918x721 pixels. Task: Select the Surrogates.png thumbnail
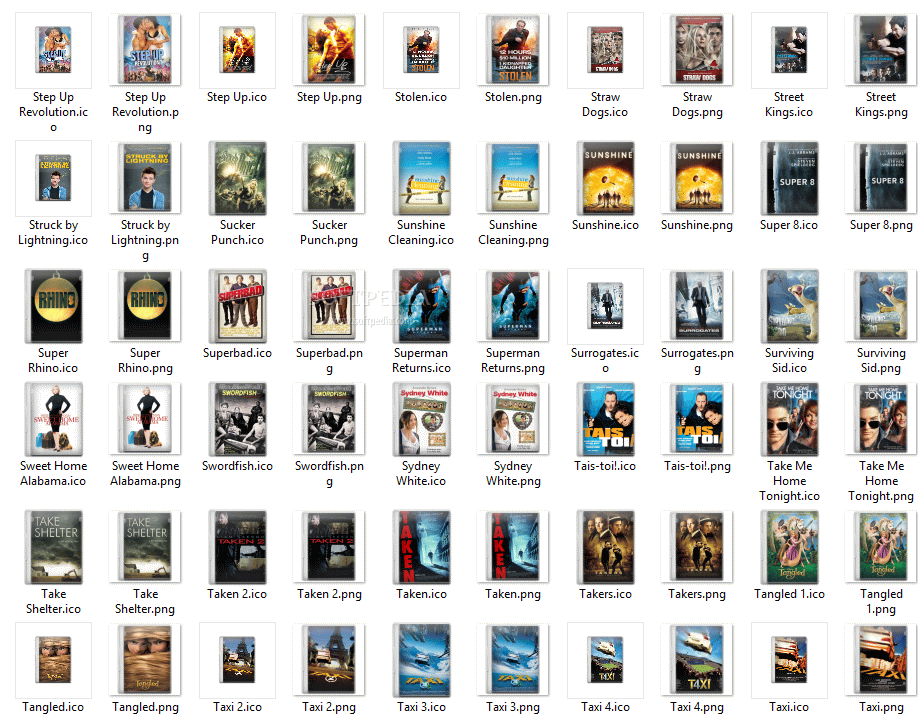click(x=697, y=306)
